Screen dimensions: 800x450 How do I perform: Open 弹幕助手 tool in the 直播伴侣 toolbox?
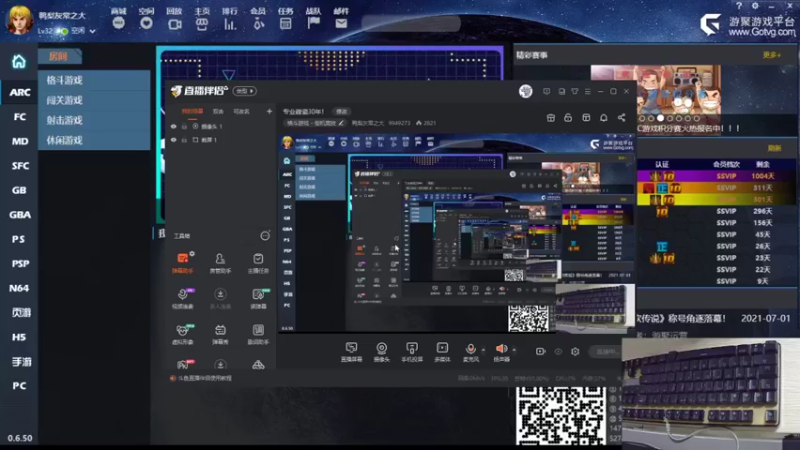click(x=183, y=263)
